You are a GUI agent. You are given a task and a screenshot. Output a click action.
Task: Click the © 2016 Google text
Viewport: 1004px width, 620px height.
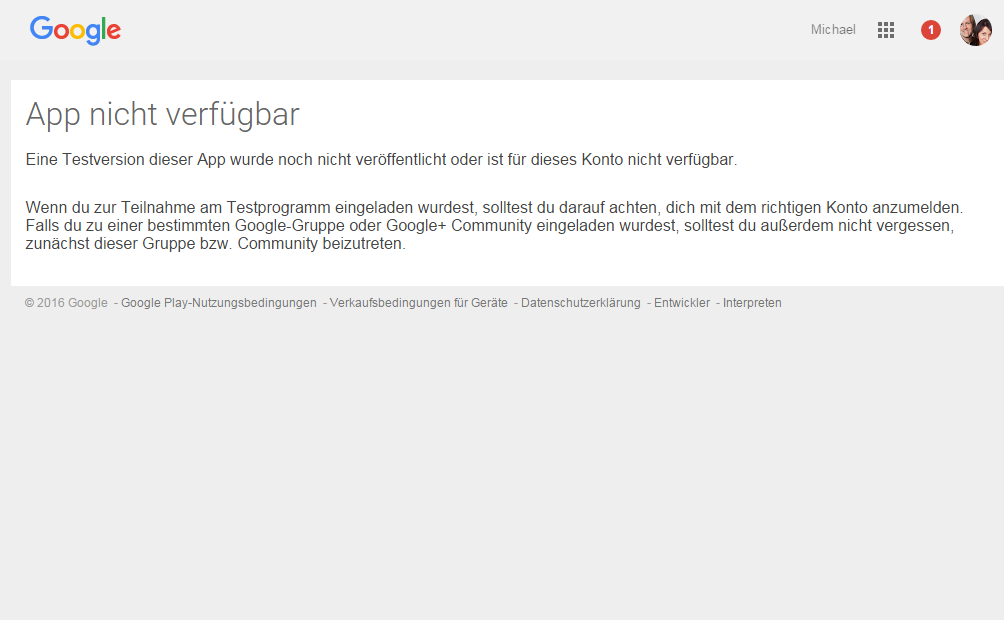[66, 303]
